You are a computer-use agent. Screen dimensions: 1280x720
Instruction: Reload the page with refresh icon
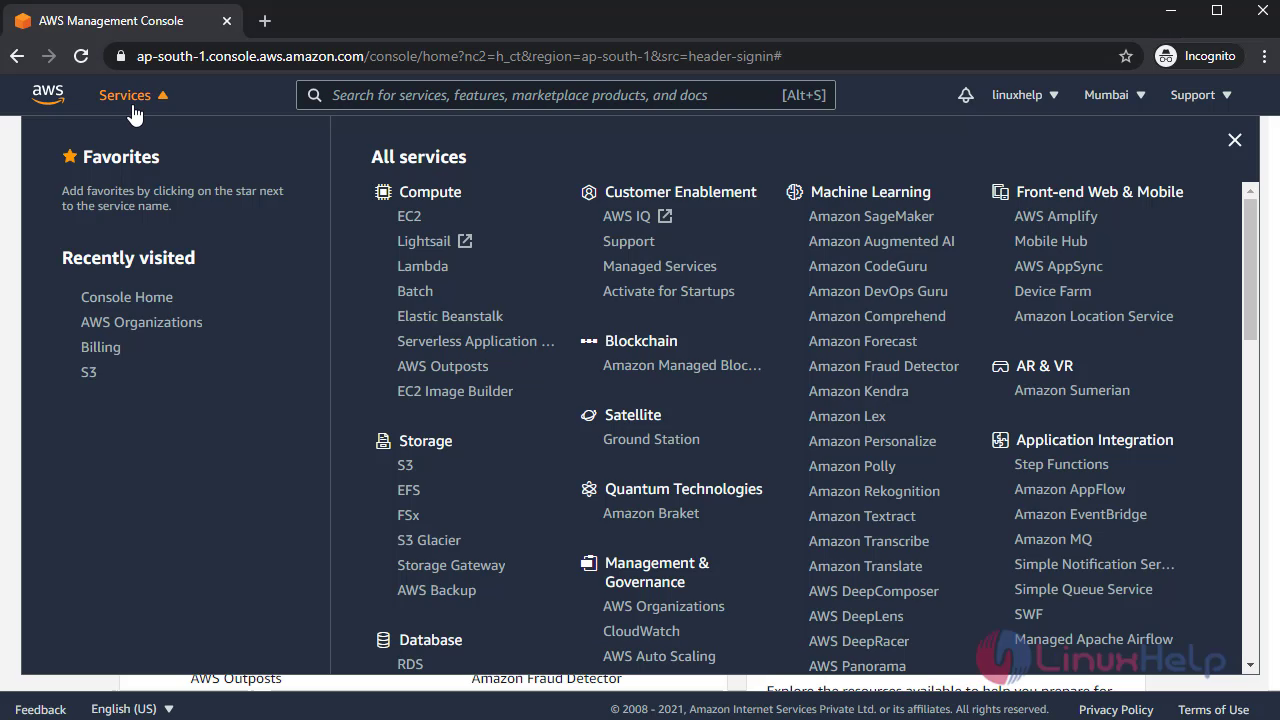(x=81, y=56)
